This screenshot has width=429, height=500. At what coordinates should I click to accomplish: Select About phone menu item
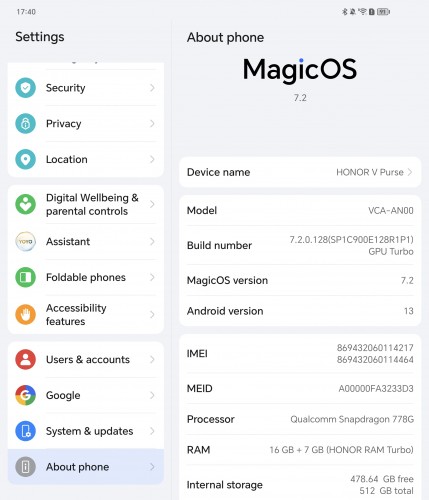pos(86,467)
